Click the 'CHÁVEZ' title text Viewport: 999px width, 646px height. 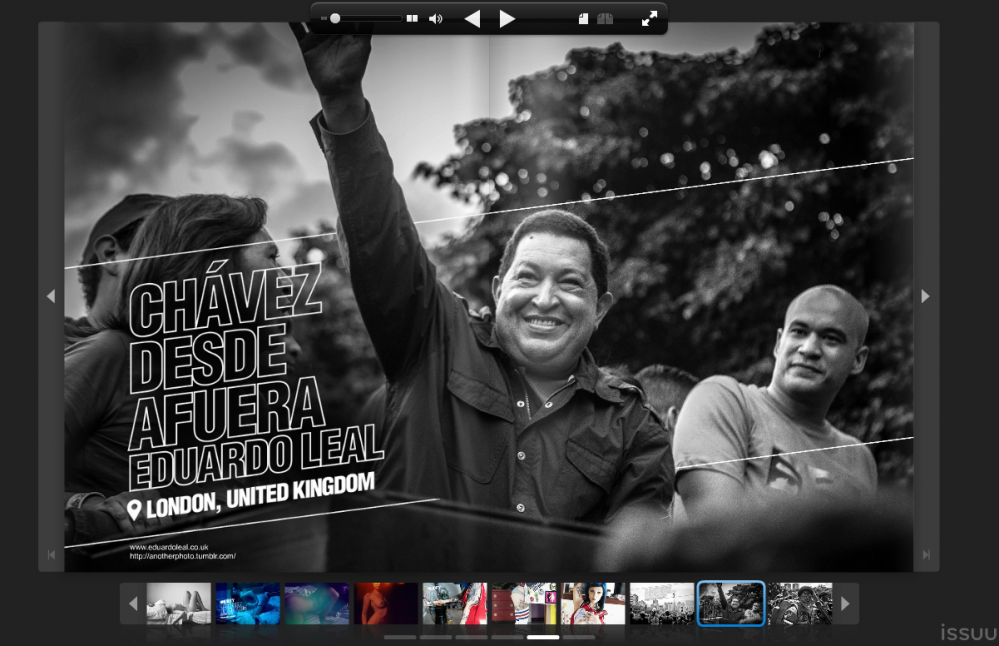225,298
